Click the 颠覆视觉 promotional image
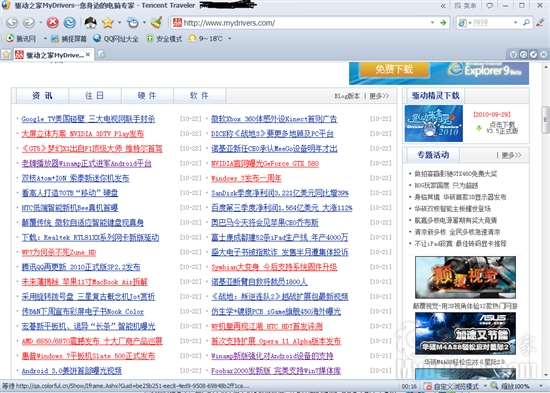 [x=465, y=277]
